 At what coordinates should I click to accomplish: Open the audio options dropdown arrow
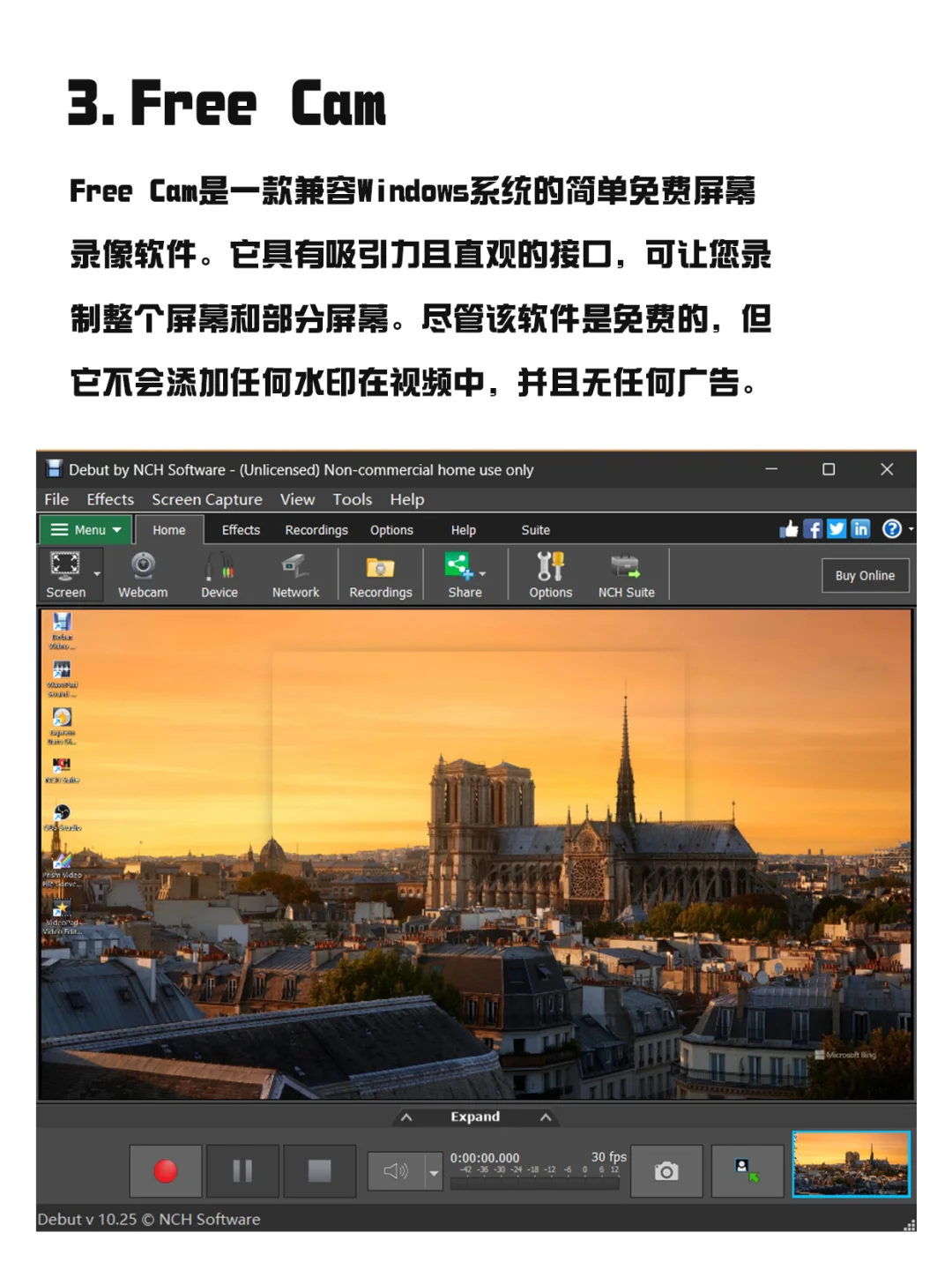click(x=434, y=1172)
